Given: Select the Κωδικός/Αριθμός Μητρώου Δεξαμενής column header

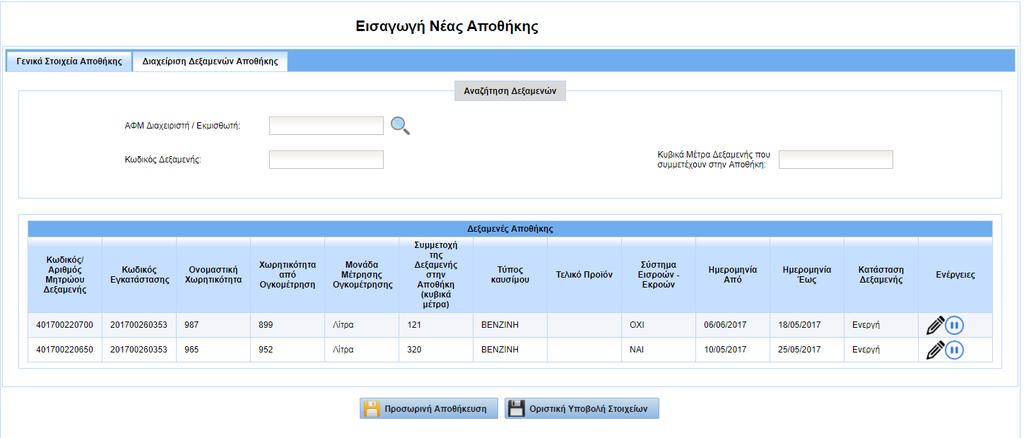Looking at the screenshot, I should [65, 275].
